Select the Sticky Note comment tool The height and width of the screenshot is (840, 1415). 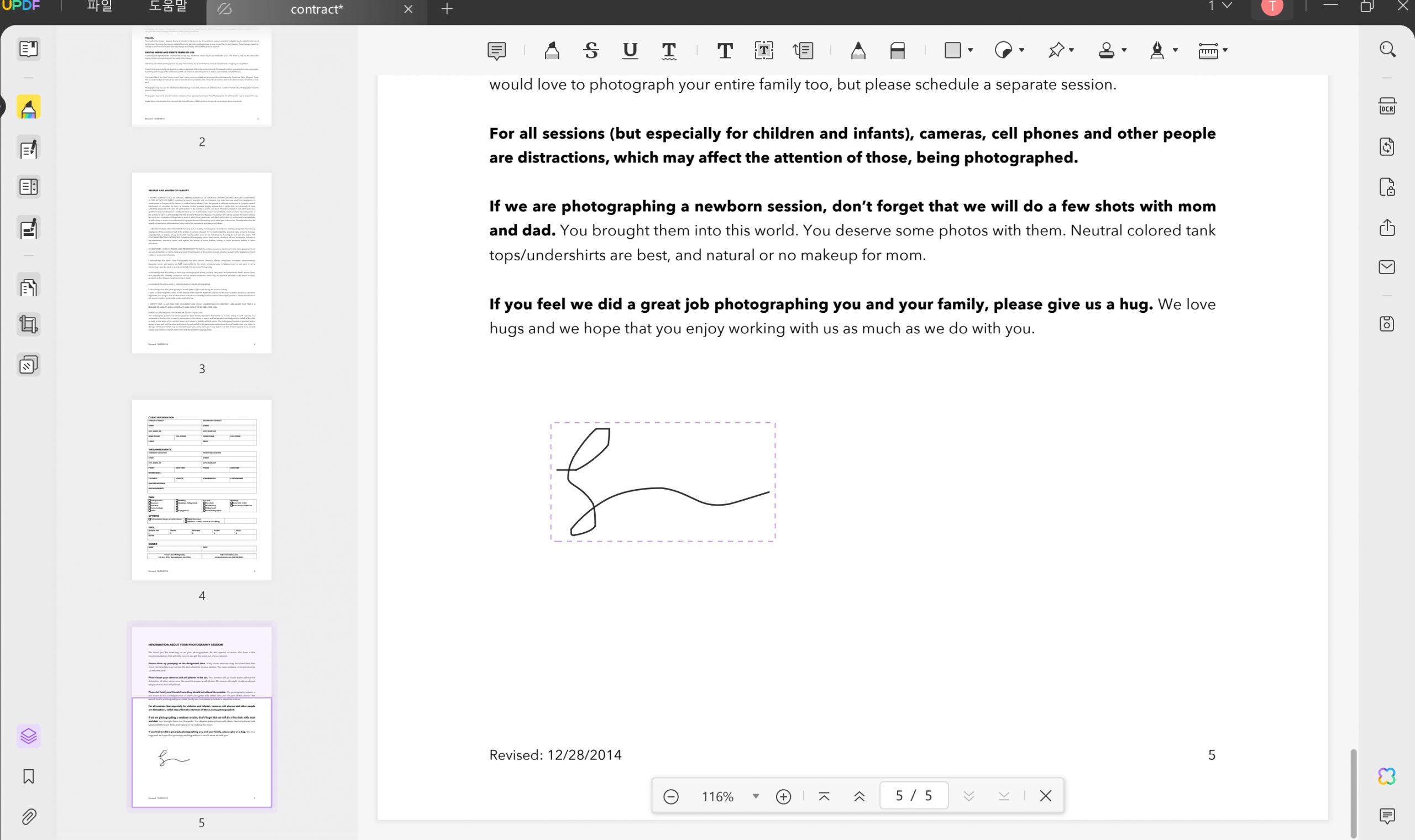(496, 51)
